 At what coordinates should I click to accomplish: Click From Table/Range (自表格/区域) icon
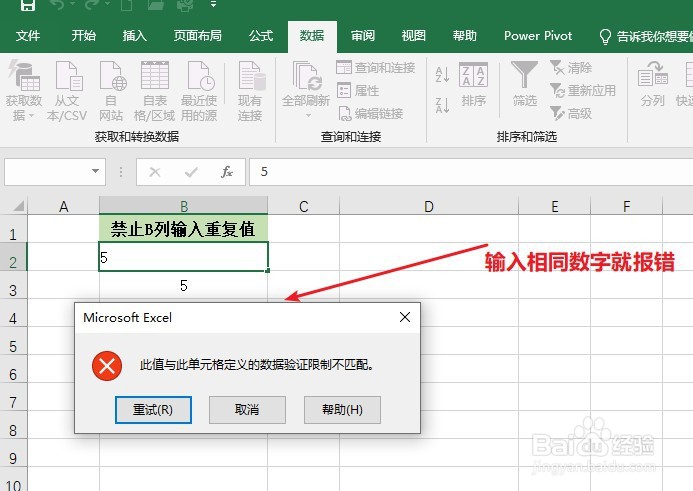pos(155,75)
